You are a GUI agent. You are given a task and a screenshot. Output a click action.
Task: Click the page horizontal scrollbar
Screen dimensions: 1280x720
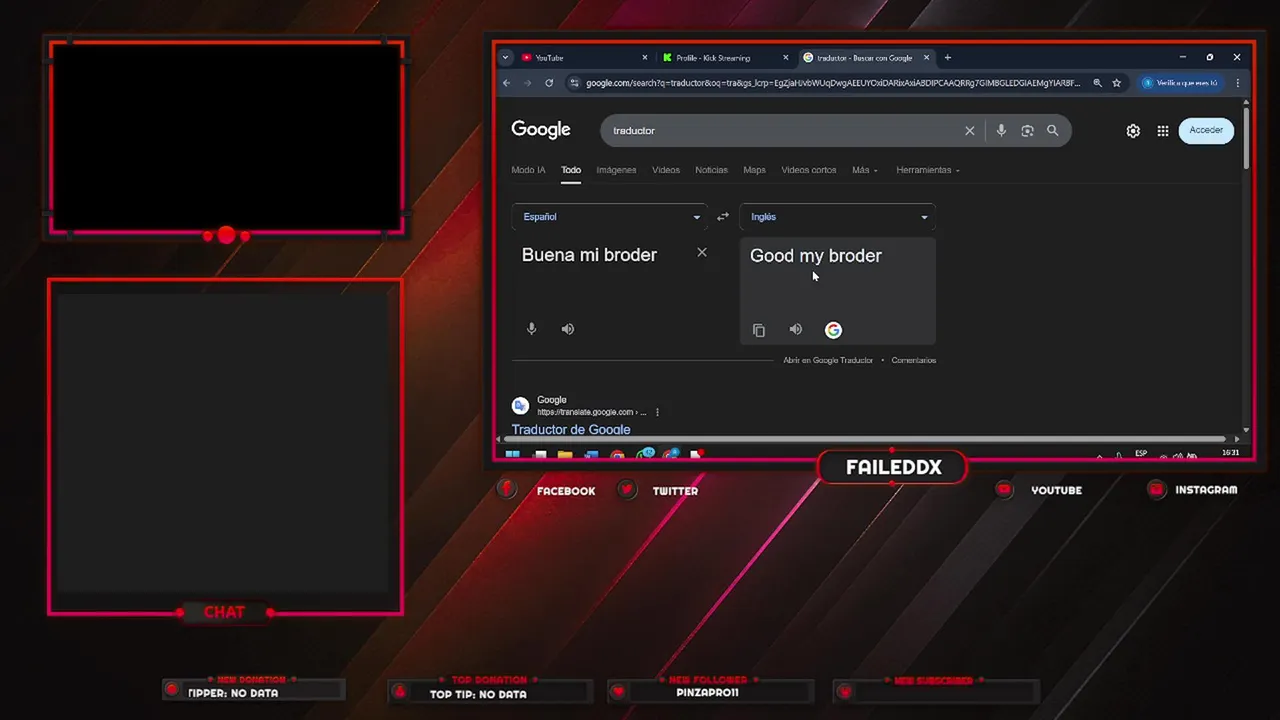click(865, 439)
